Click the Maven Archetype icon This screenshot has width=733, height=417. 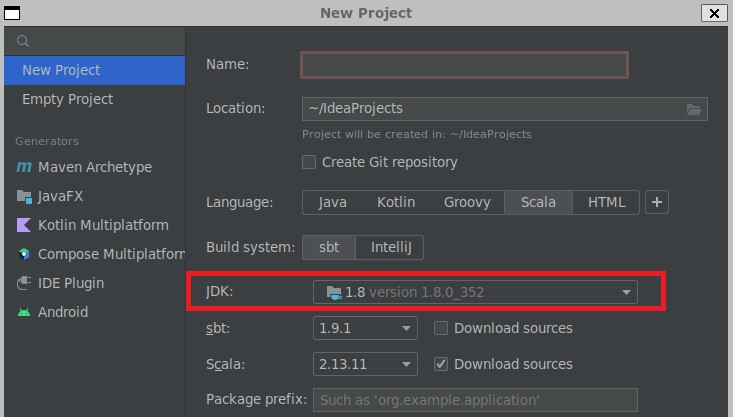point(24,167)
